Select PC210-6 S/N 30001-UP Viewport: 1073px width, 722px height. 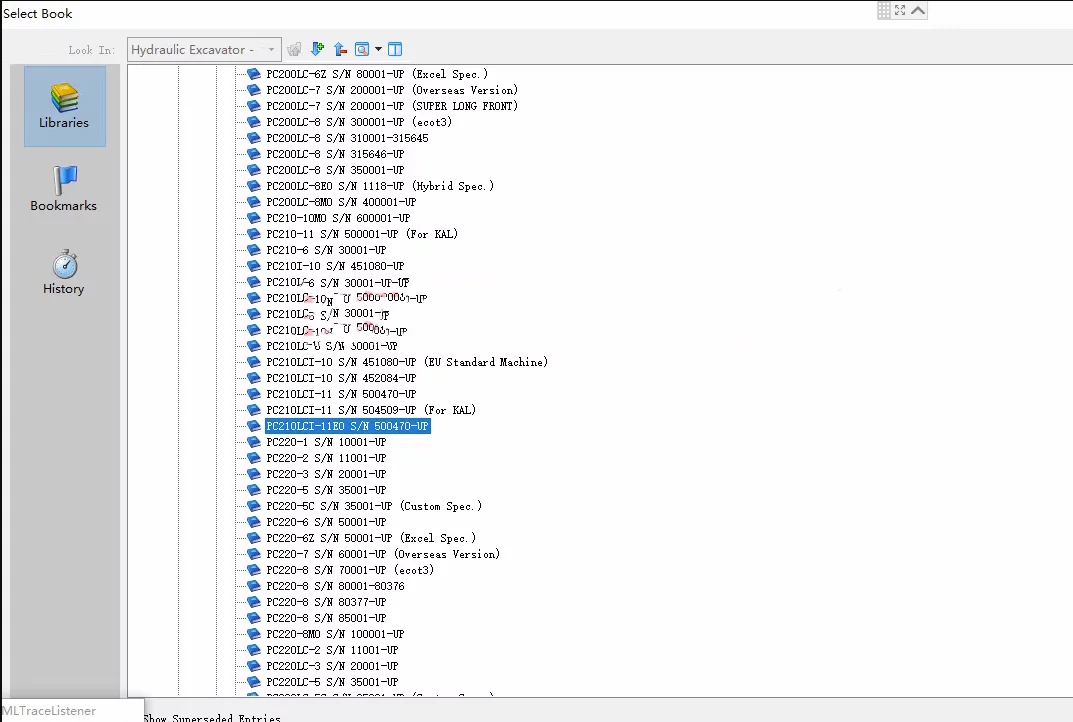coord(326,250)
